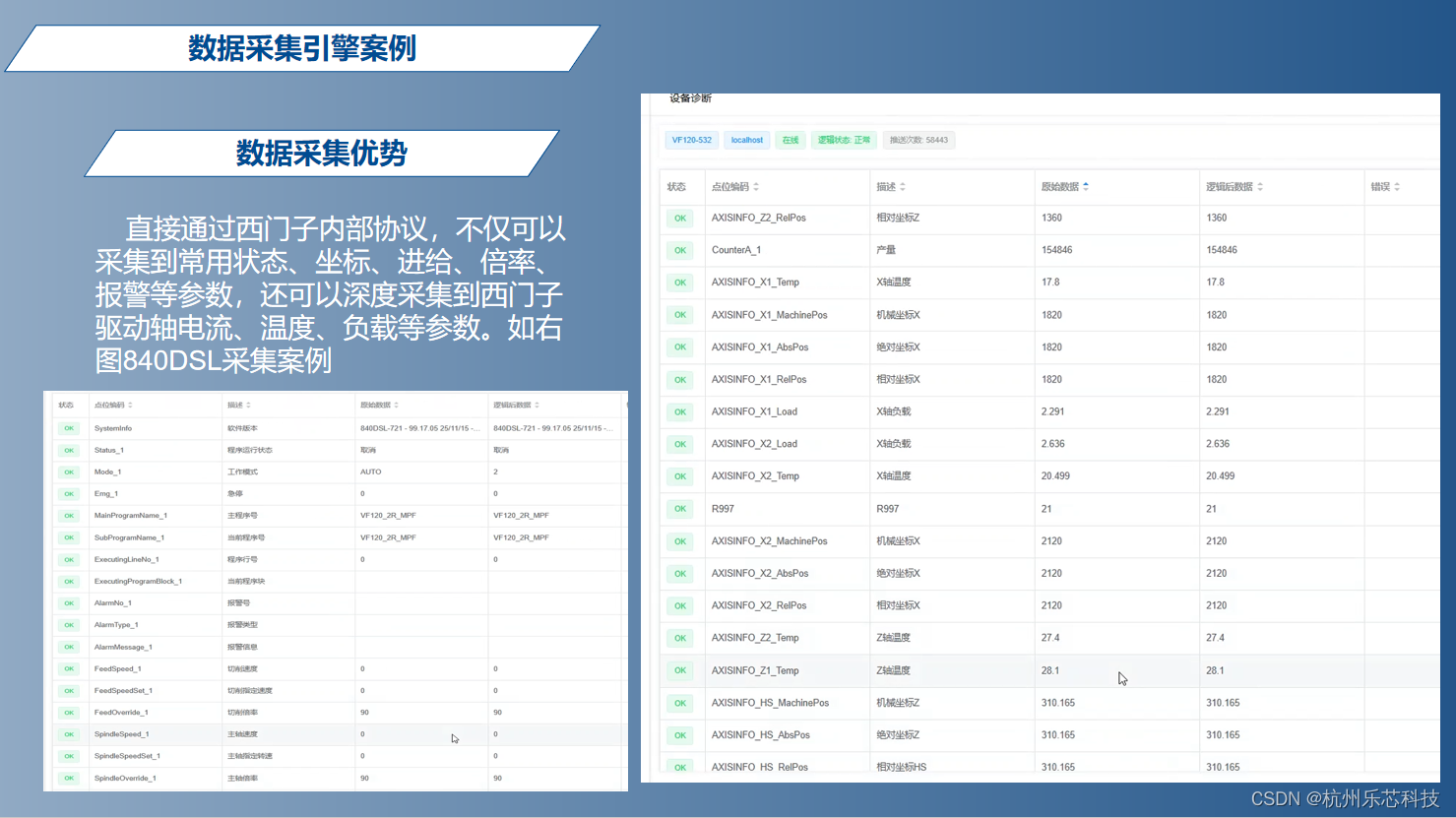Click raw value 20.499 of X2_Temp
This screenshot has height=818, width=1456.
click(1055, 476)
